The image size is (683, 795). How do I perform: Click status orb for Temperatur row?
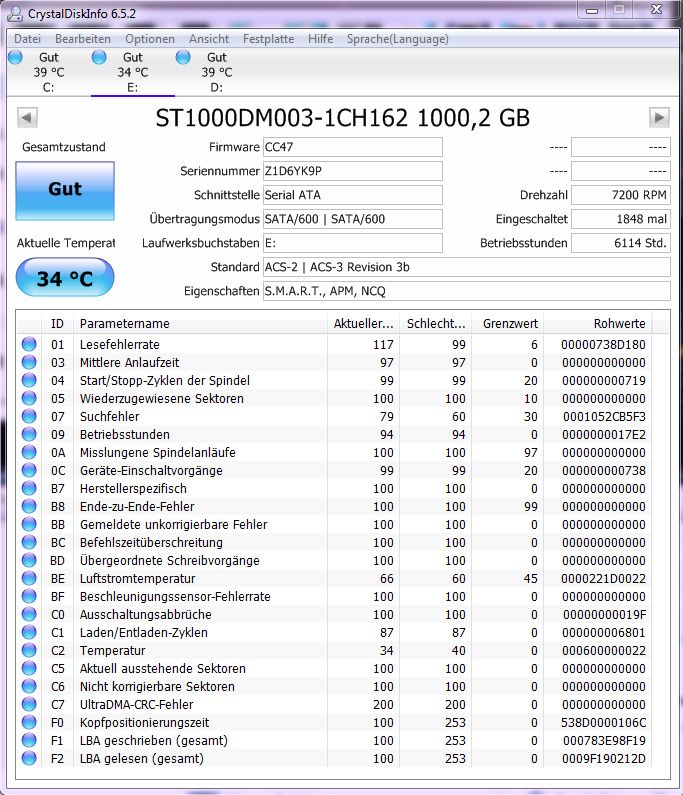pos(28,650)
